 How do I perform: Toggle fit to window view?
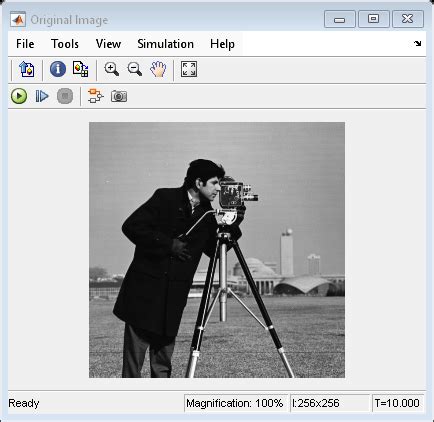click(x=189, y=69)
